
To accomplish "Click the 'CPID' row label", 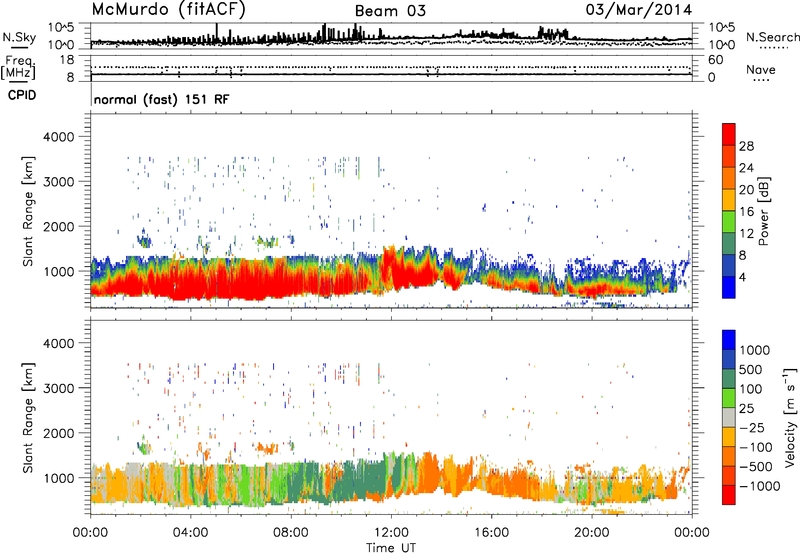I will pos(22,95).
